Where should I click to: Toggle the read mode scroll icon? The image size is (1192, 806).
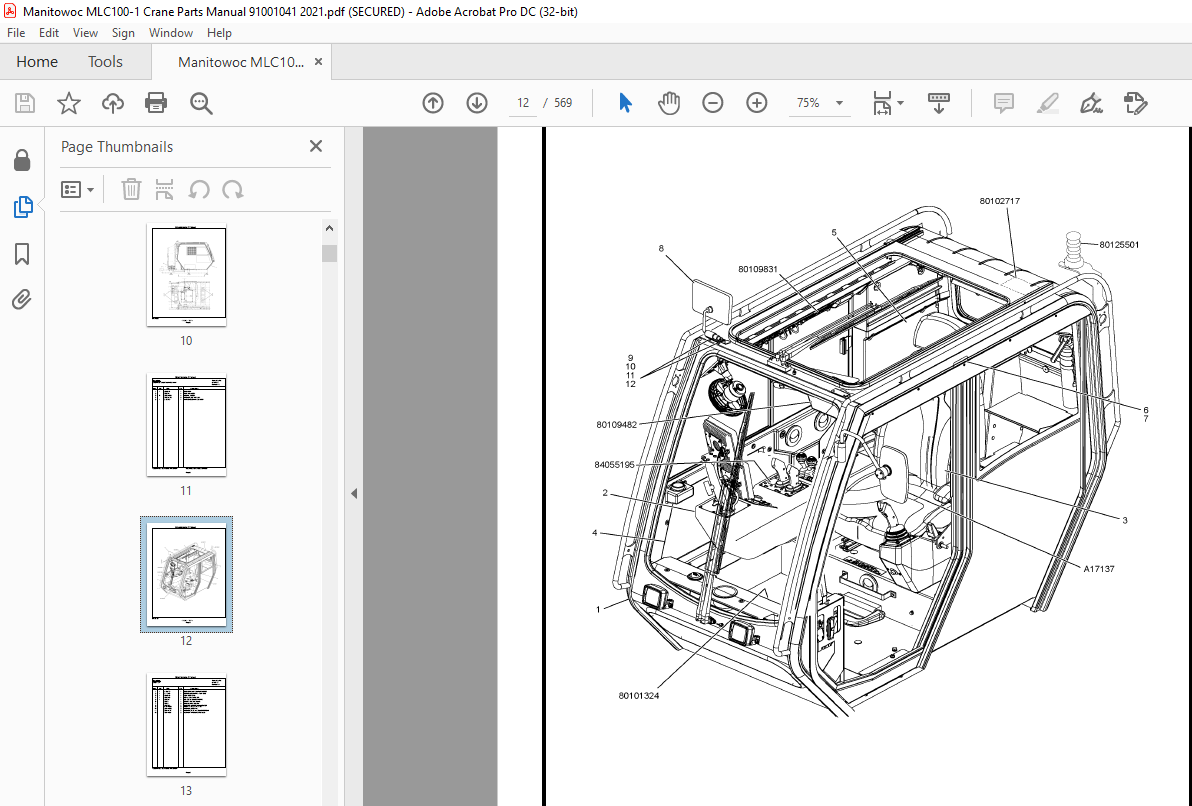(x=939, y=103)
